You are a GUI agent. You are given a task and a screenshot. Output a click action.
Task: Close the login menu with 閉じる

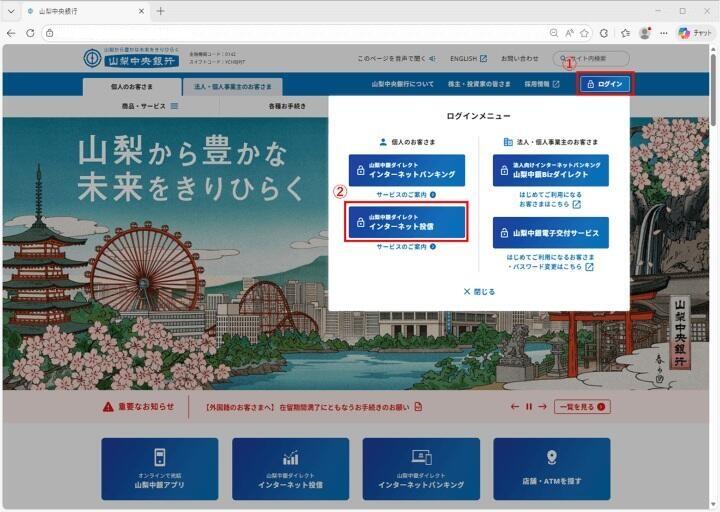479,291
